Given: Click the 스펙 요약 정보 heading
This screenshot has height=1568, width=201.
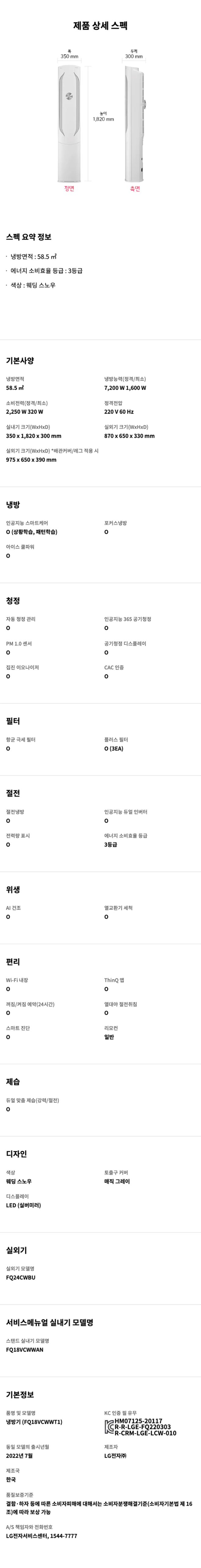Looking at the screenshot, I should tap(29, 237).
